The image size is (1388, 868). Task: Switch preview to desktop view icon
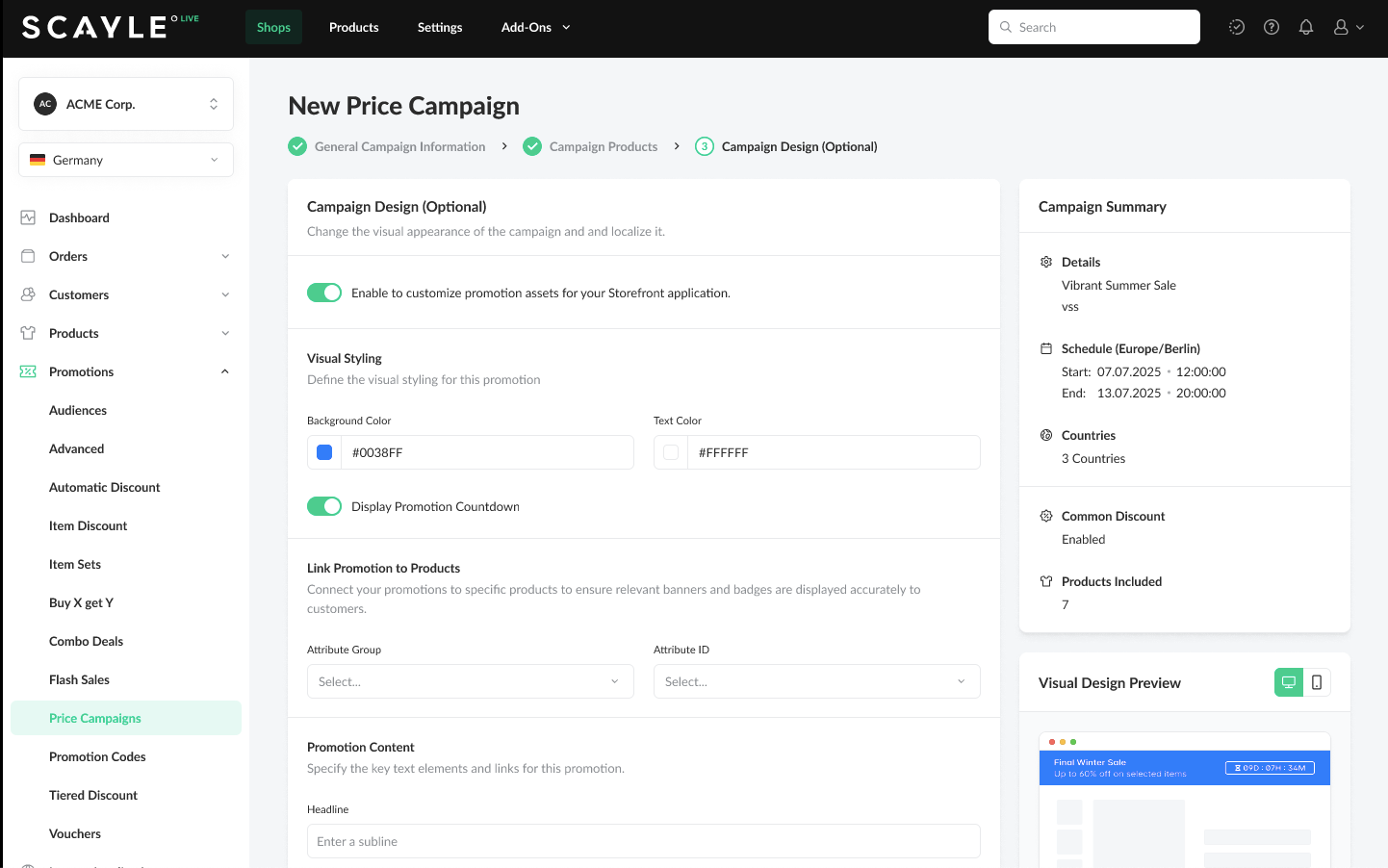coord(1288,682)
